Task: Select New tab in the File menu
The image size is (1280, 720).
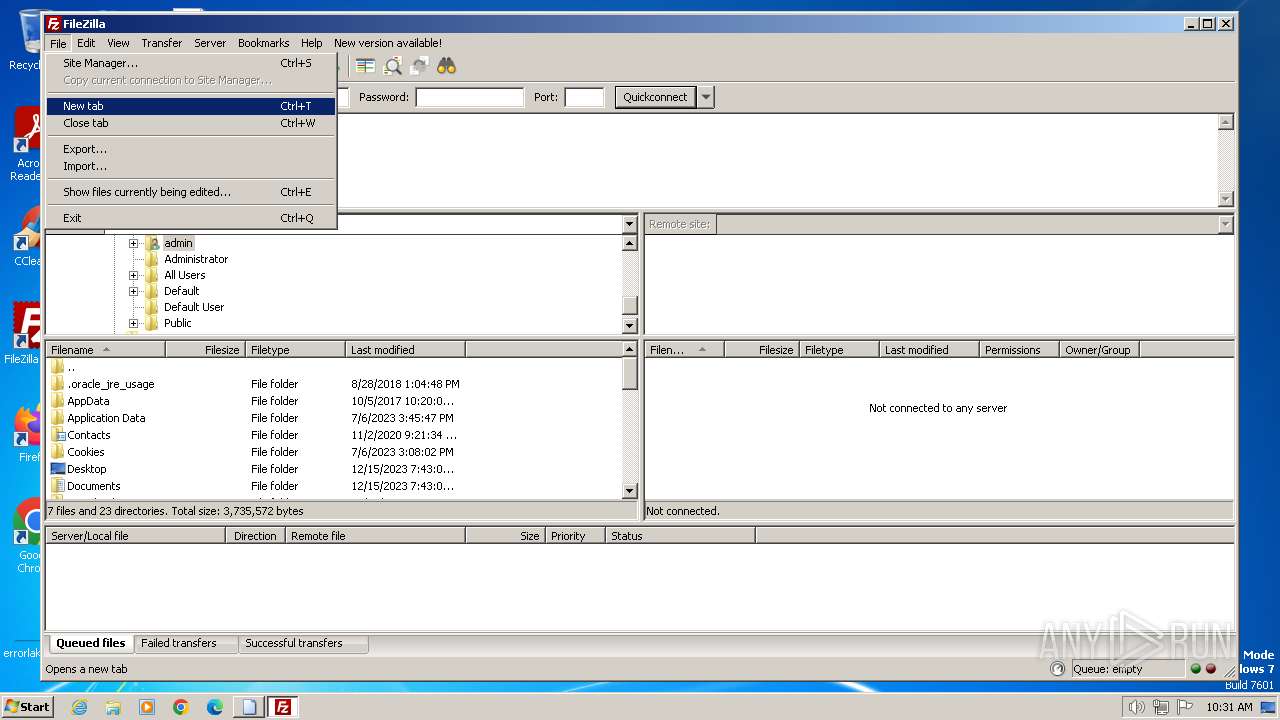Action: (x=191, y=106)
